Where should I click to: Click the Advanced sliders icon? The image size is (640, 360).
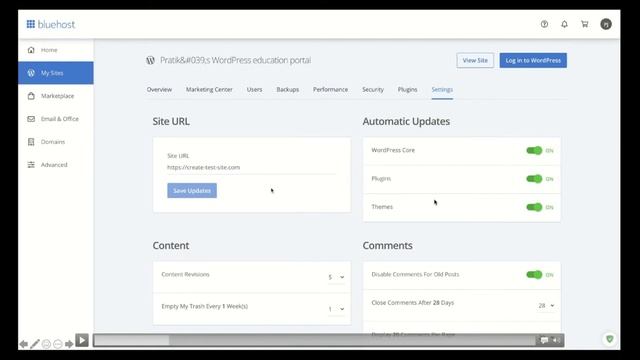coord(31,164)
